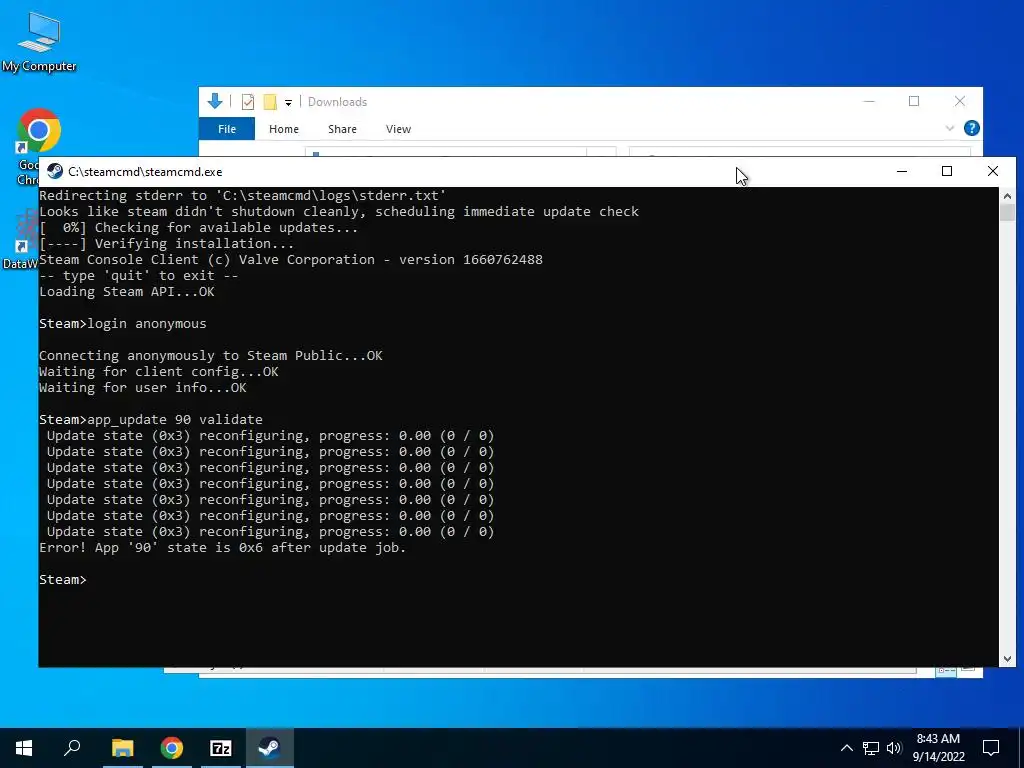This screenshot has width=1024, height=768.
Task: Switch to the Home tab in Downloads
Action: [283, 129]
